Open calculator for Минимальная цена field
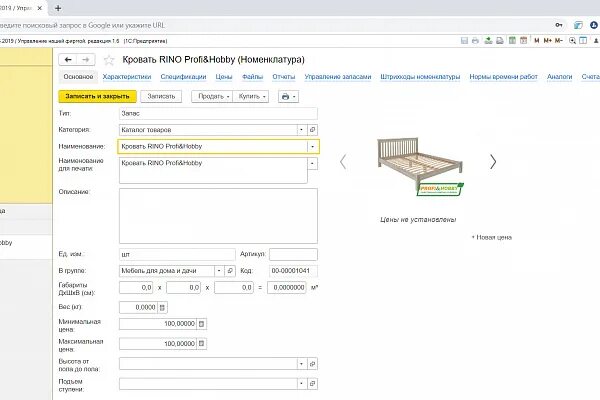This screenshot has height=400, width=600. 202,324
